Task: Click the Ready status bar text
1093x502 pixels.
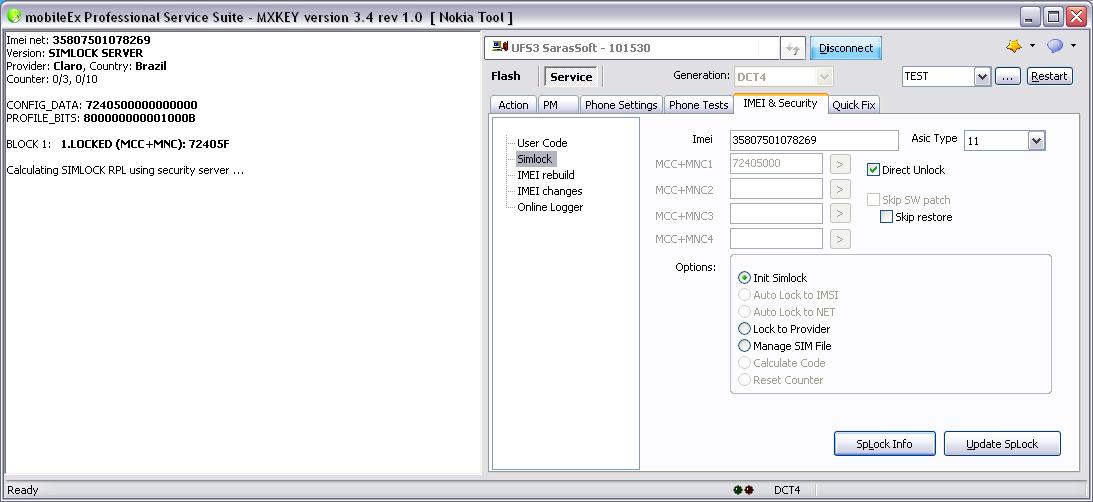Action: (x=22, y=490)
